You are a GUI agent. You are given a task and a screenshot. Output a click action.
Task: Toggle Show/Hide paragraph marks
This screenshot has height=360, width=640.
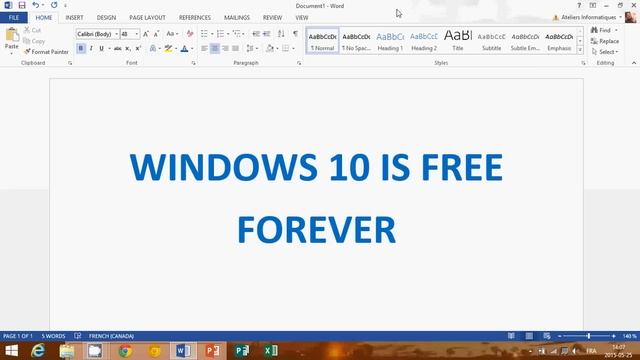pyautogui.click(x=295, y=34)
